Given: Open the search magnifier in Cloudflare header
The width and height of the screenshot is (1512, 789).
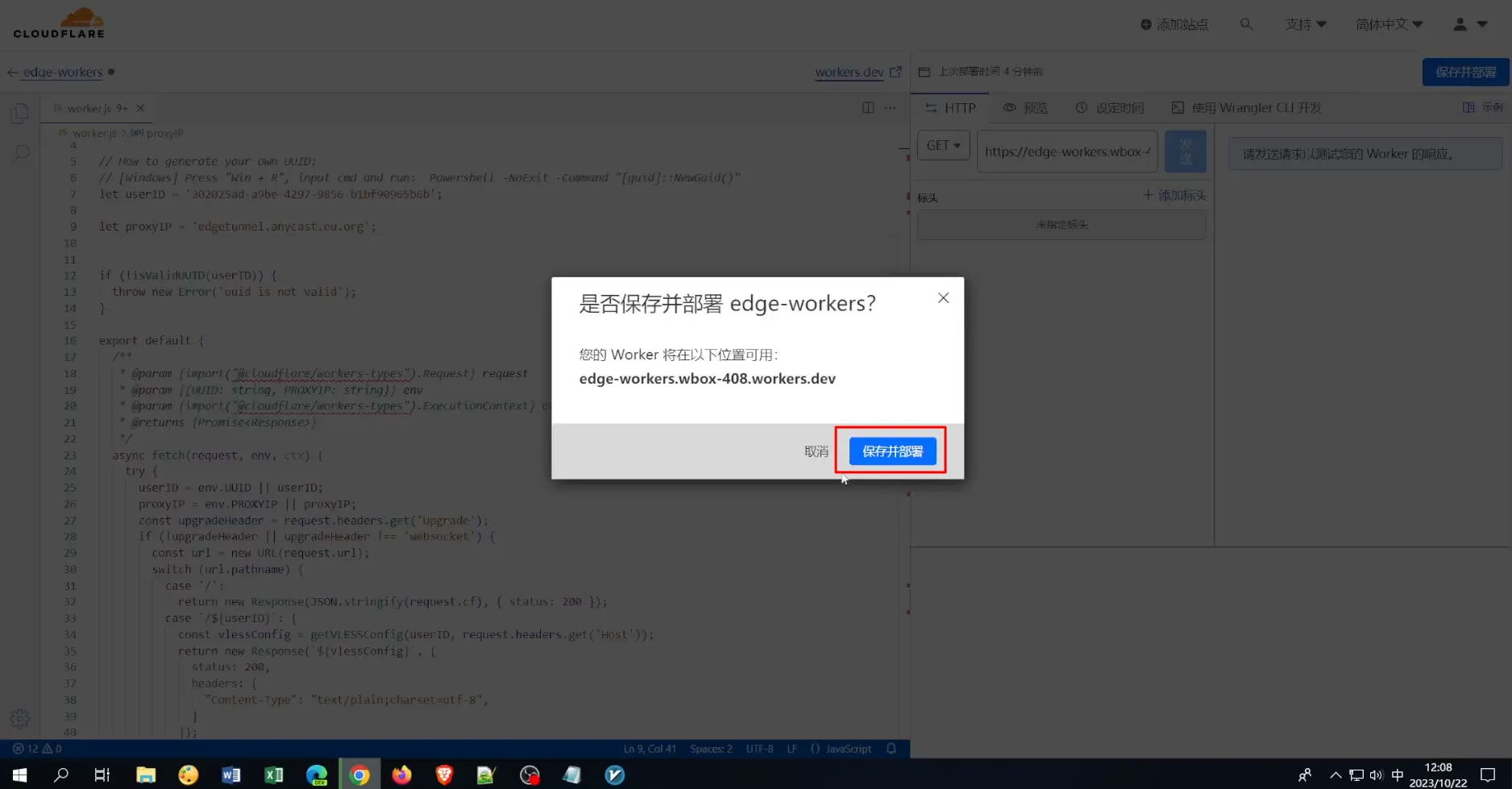Looking at the screenshot, I should [1246, 24].
